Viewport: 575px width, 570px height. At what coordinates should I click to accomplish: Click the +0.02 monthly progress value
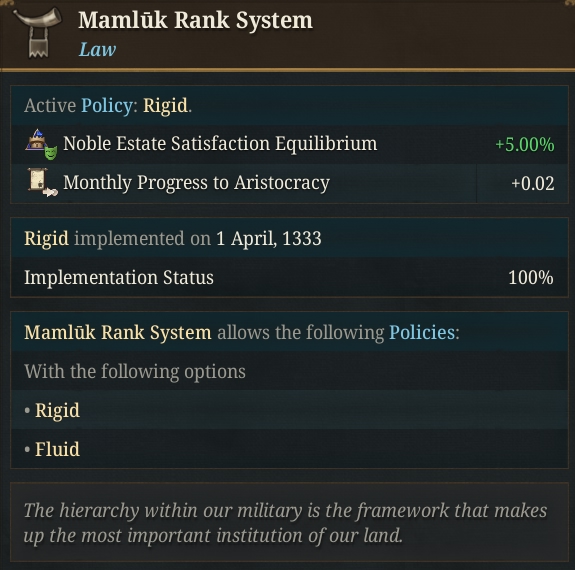[x=533, y=183]
